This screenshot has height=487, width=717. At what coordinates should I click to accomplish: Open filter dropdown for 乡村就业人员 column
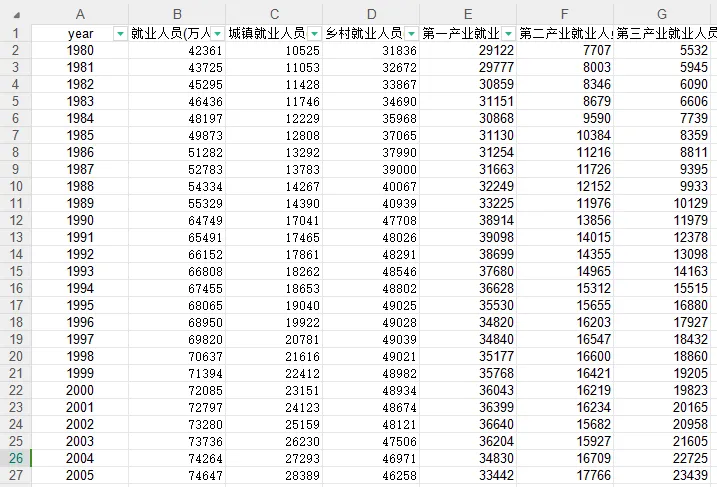pyautogui.click(x=412, y=33)
